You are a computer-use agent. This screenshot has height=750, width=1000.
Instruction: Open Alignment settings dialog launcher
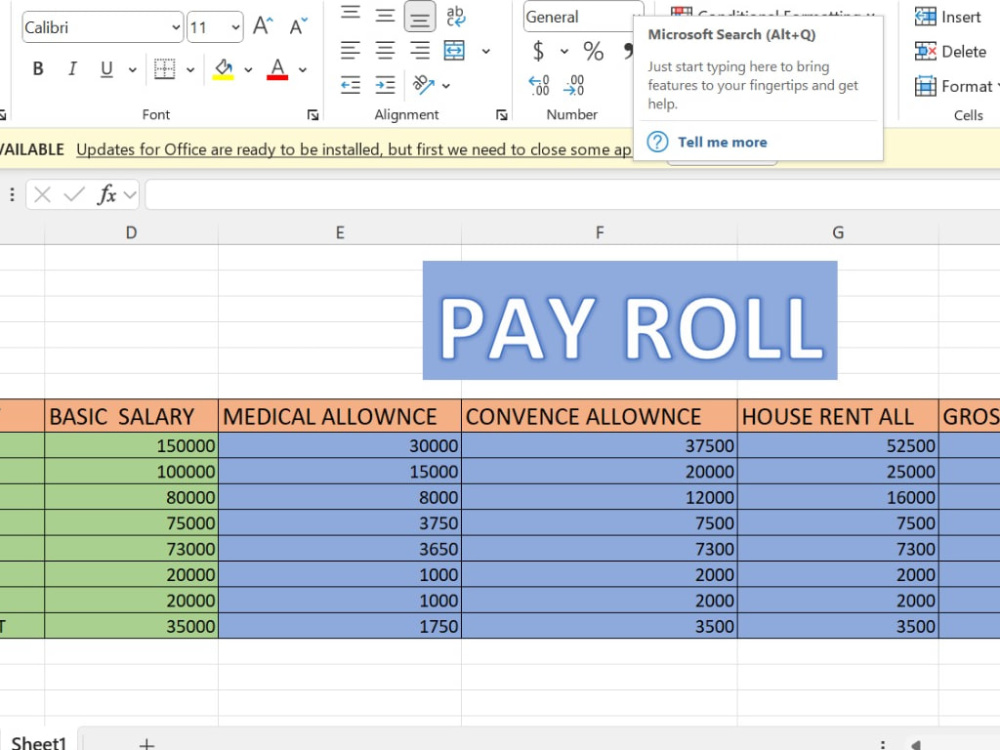click(x=502, y=115)
